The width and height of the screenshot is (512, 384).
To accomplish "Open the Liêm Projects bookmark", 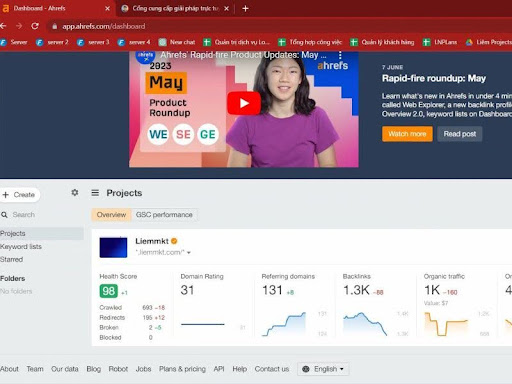I will pos(489,42).
